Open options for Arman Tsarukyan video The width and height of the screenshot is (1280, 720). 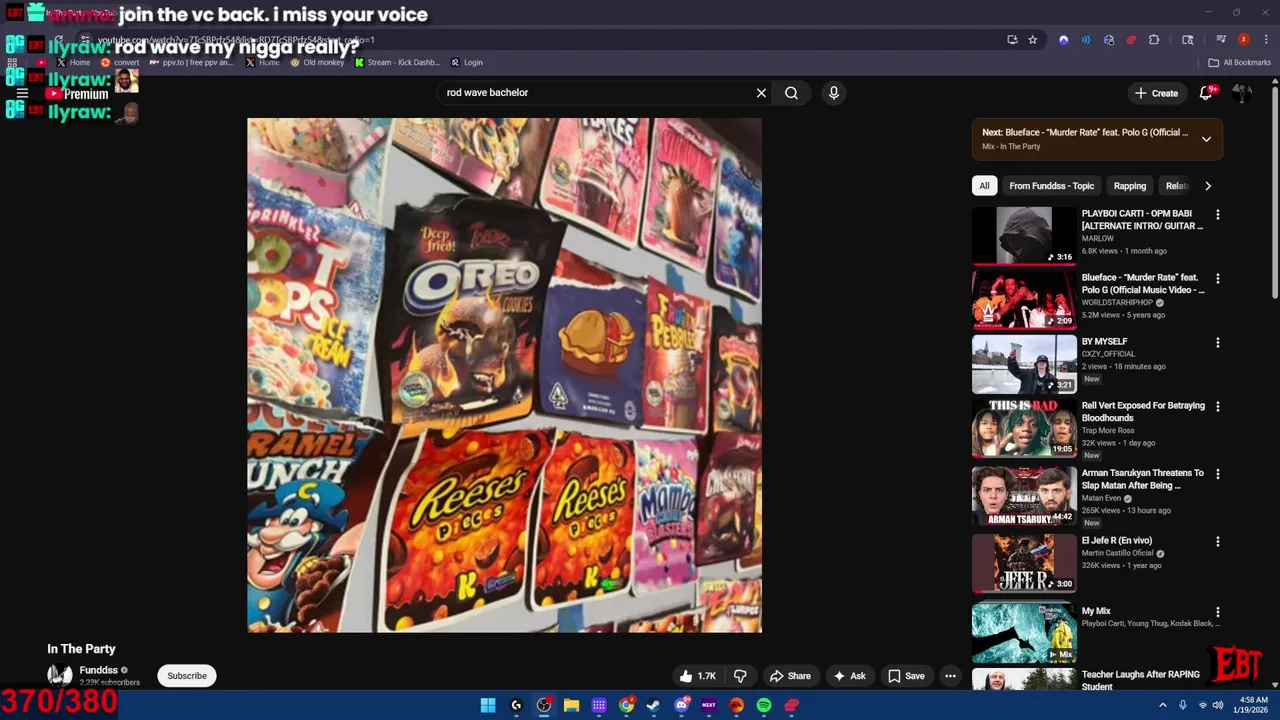coord(1218,474)
